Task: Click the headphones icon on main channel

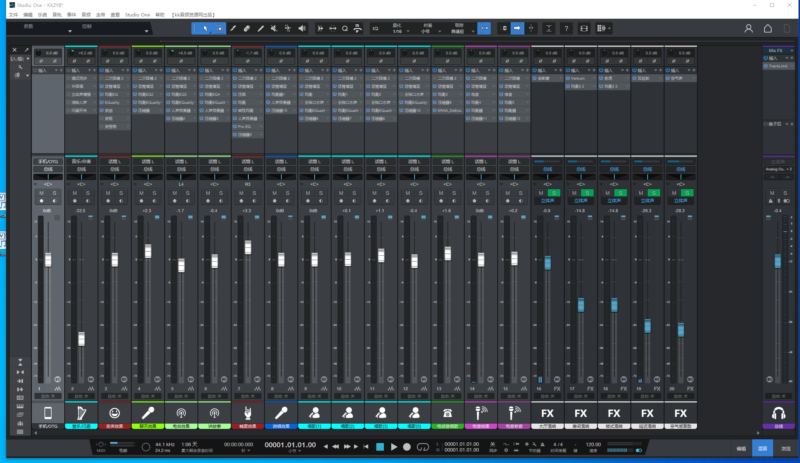Action: click(779, 412)
